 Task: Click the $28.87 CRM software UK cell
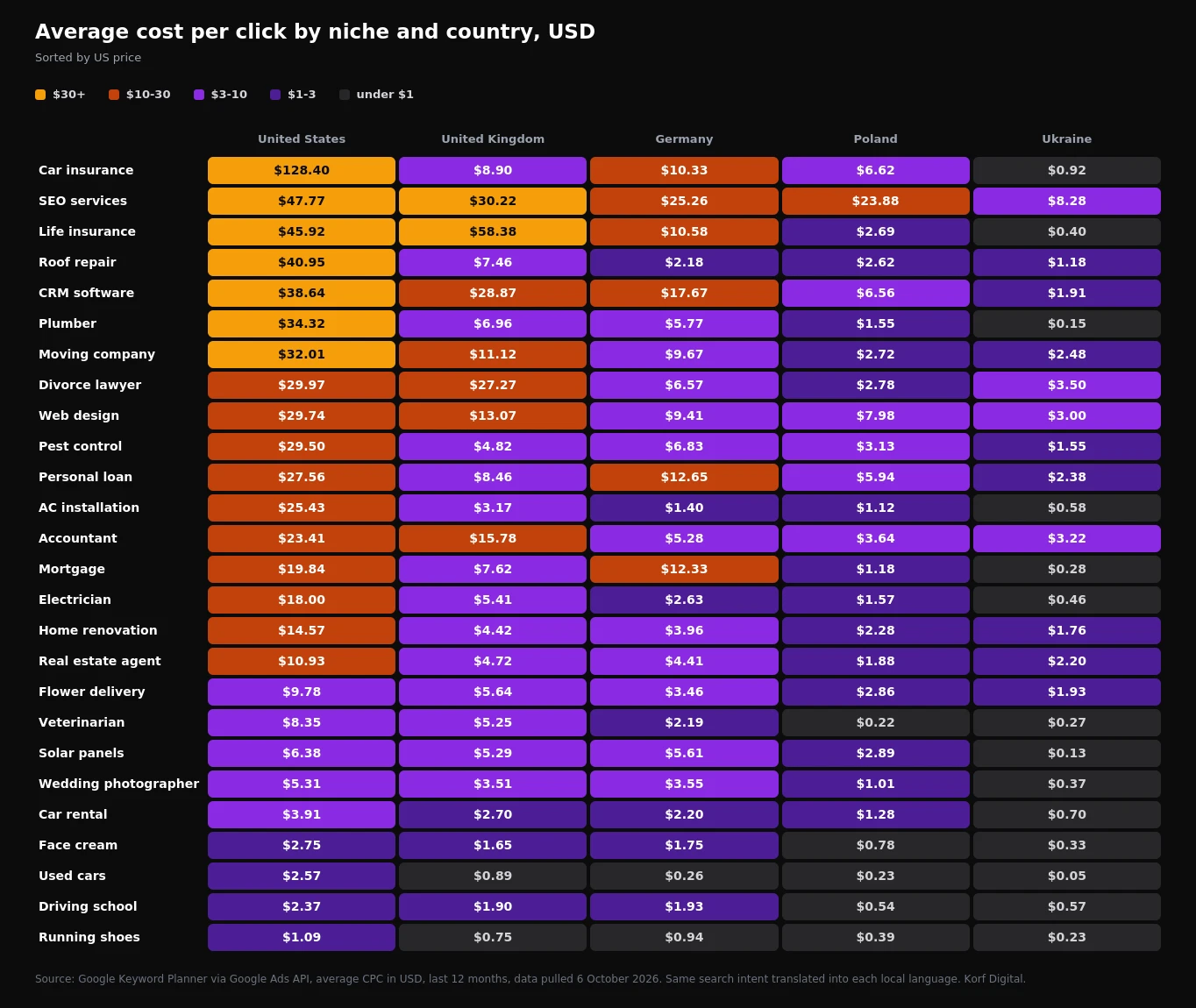point(493,293)
